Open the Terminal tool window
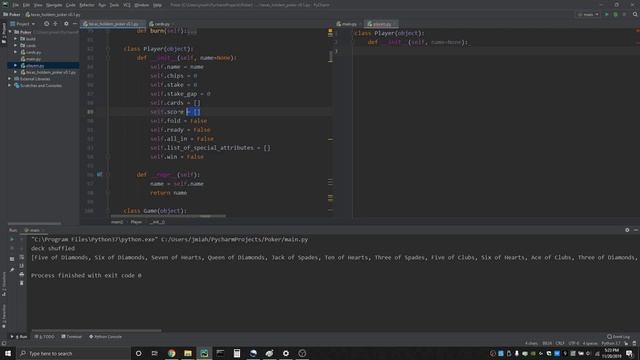The height and width of the screenshot is (360, 640). [x=71, y=337]
